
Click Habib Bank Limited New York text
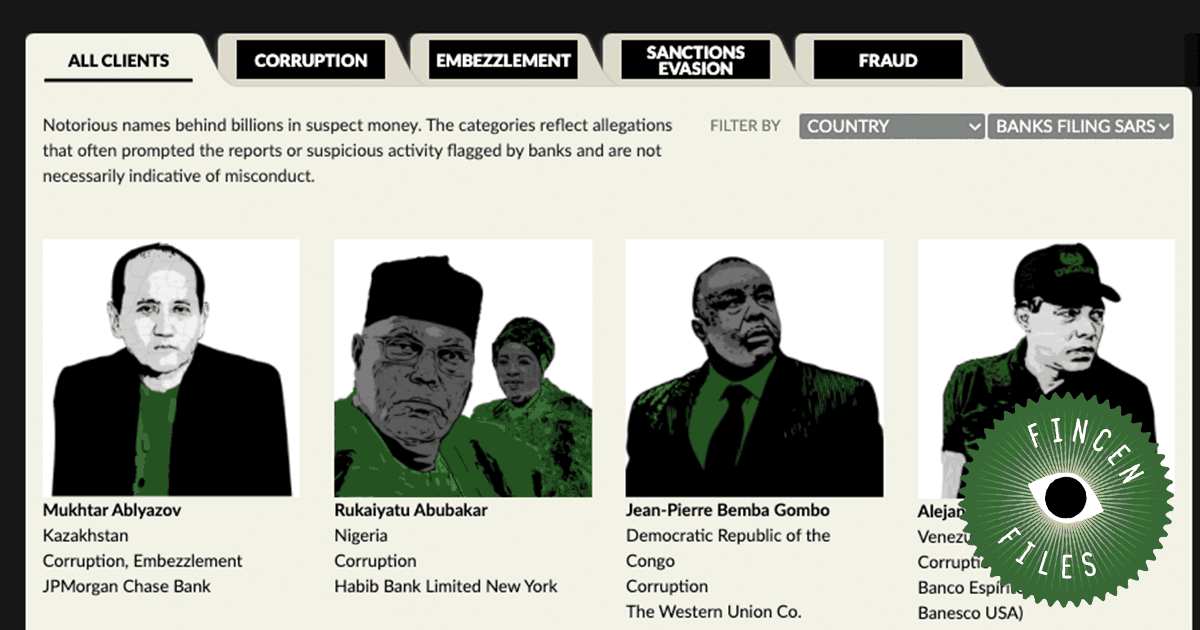coord(446,586)
